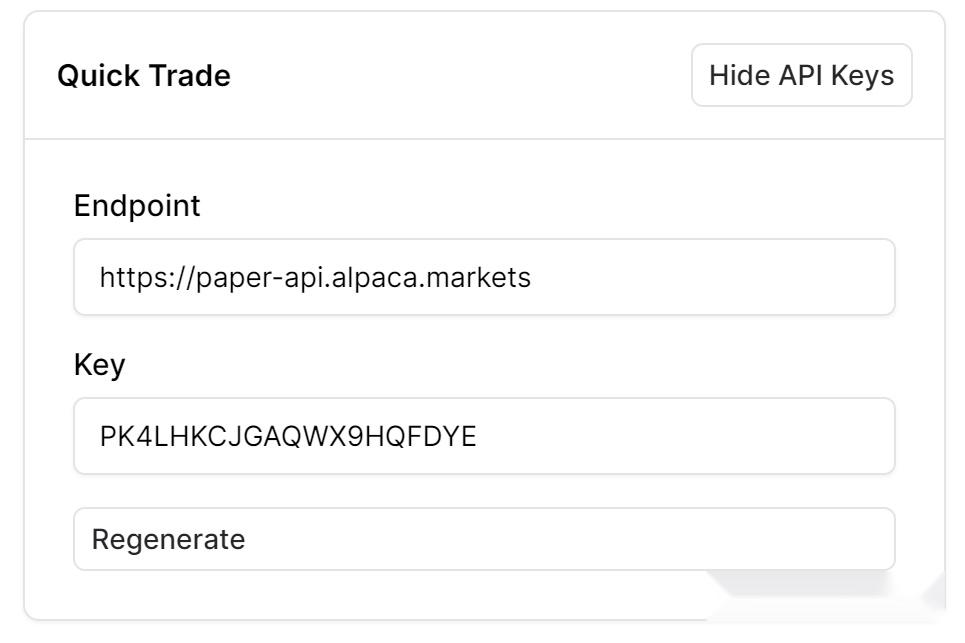The width and height of the screenshot is (965, 643).
Task: Click the PK4LHKCJGAQWX9HQFDYE key text
Action: point(288,436)
